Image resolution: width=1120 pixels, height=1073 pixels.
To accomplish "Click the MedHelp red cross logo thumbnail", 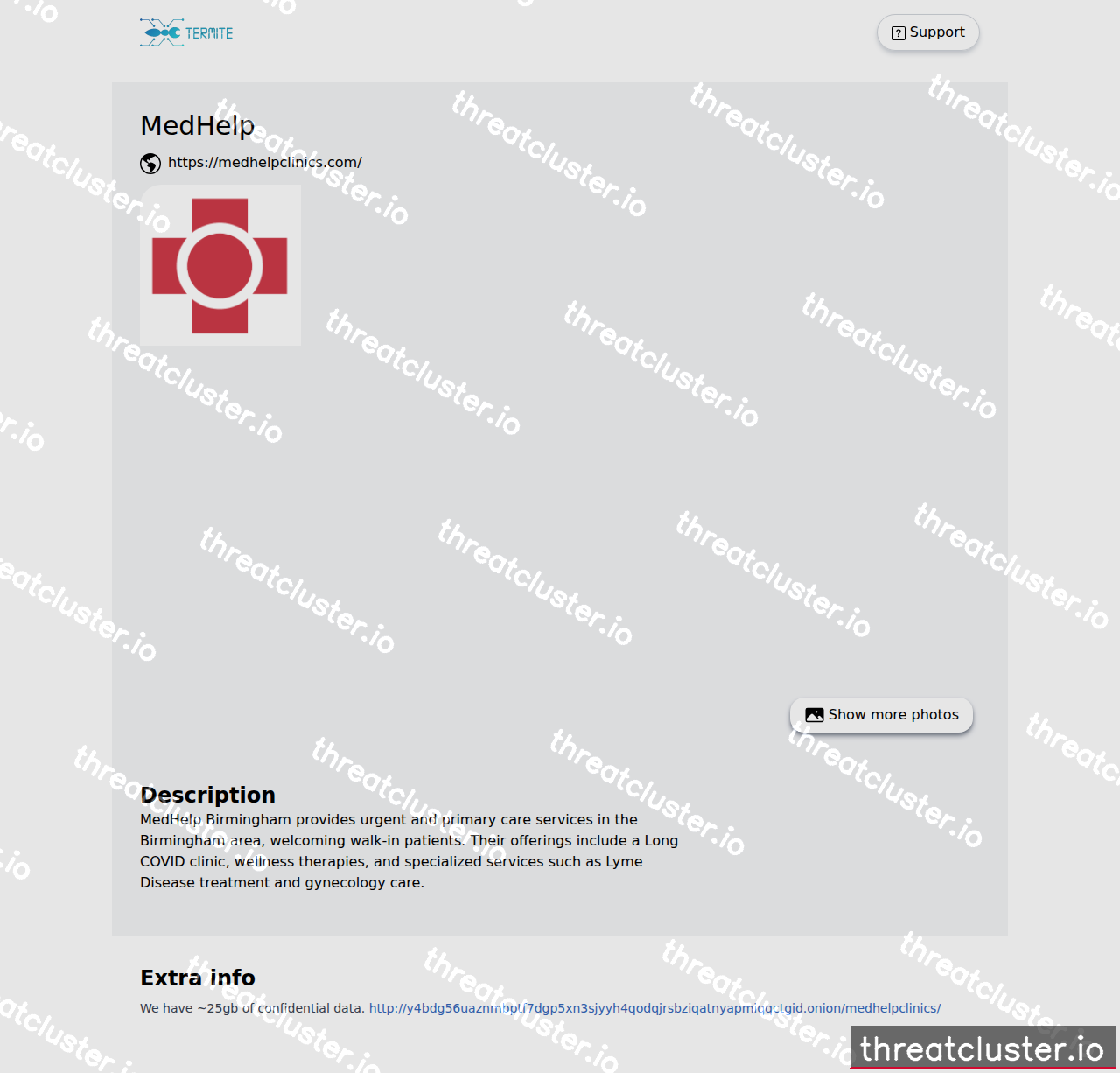I will (x=220, y=265).
